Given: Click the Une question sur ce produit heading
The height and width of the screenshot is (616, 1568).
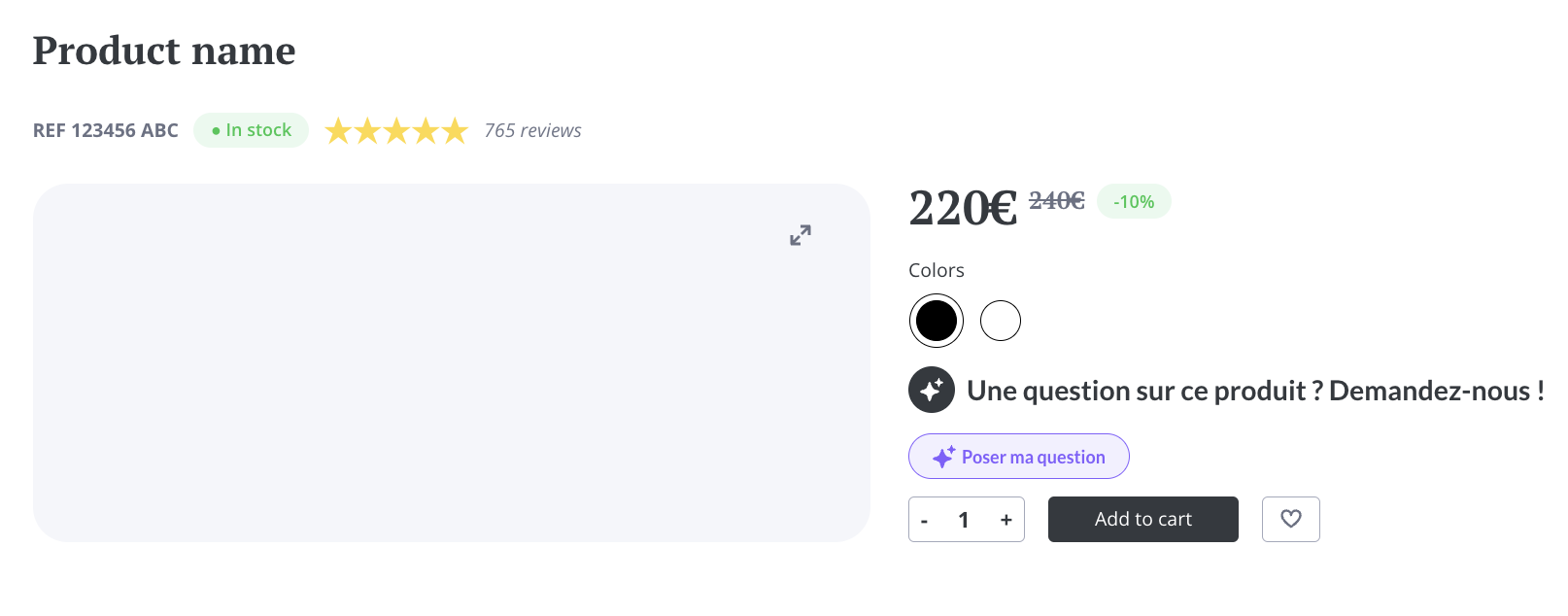Looking at the screenshot, I should [1255, 391].
